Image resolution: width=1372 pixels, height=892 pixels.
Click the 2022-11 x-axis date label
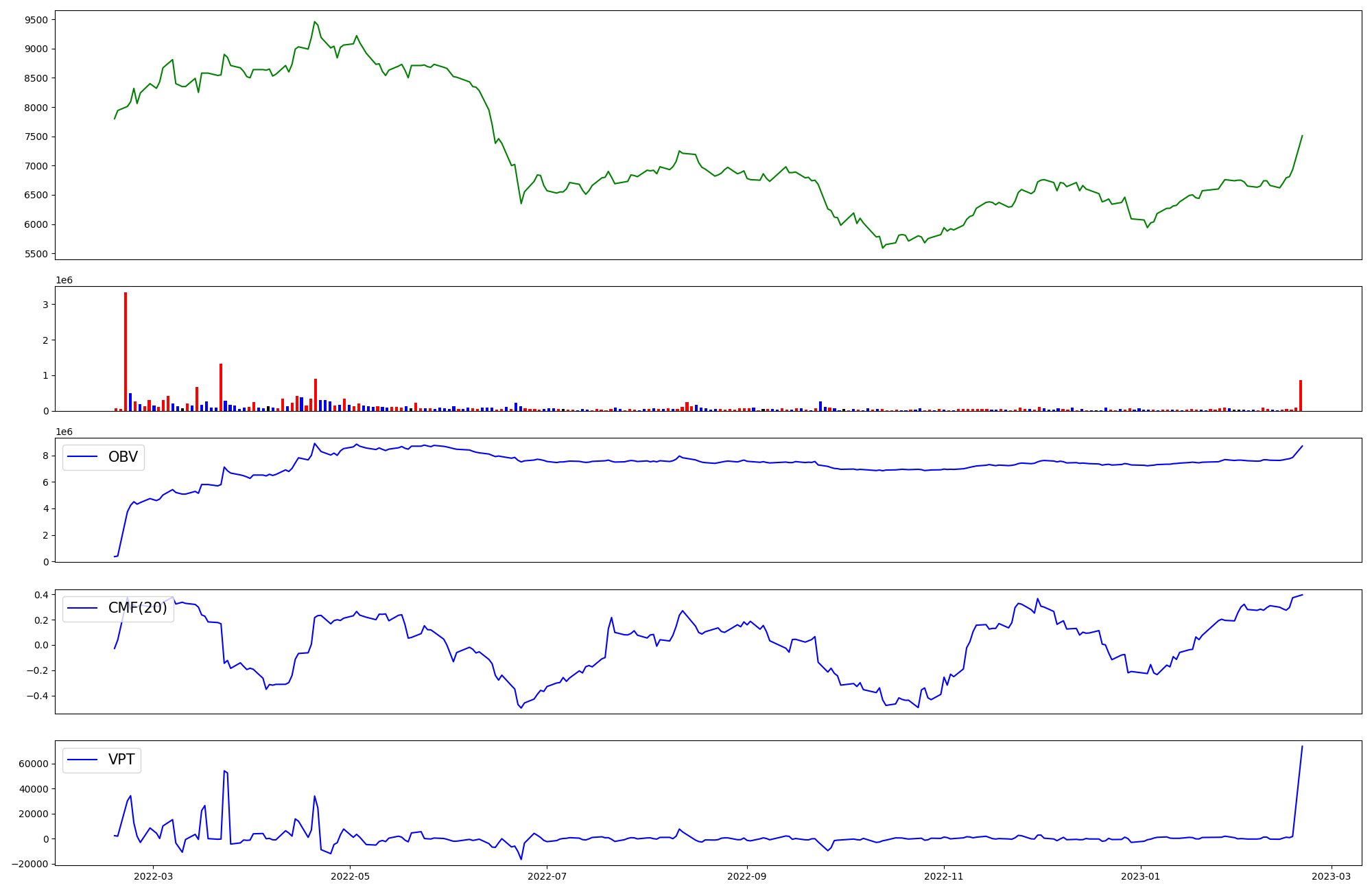coord(944,876)
